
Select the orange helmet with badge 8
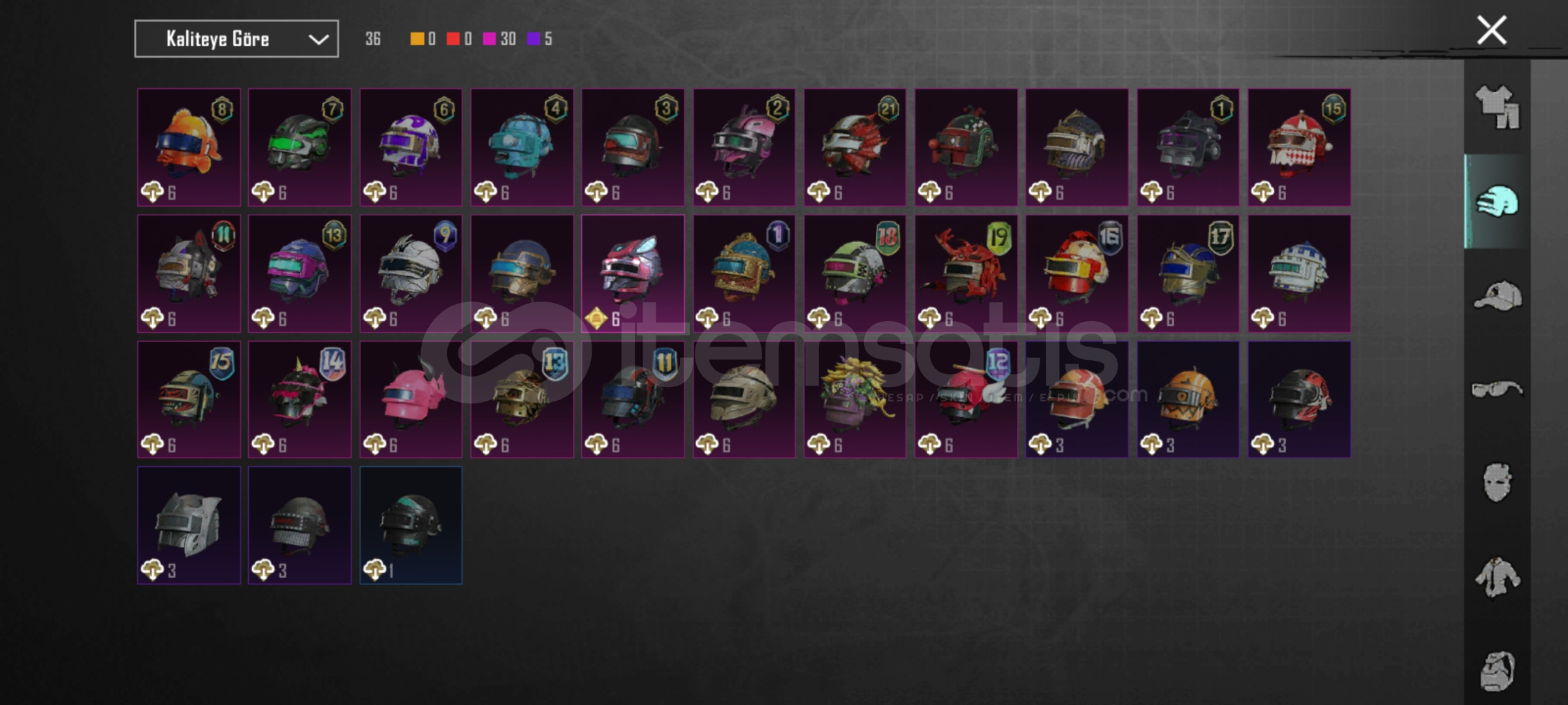pos(189,147)
